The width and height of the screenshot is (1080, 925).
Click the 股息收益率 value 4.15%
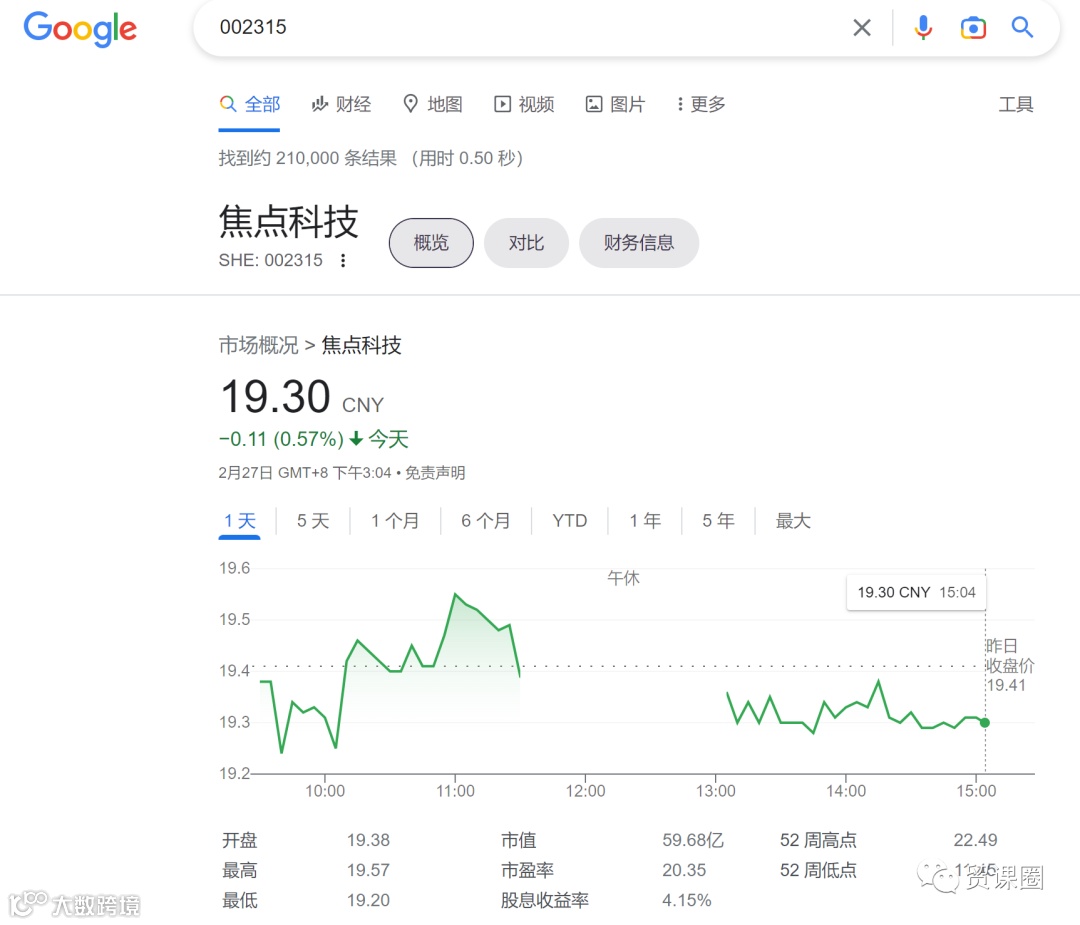pos(687,900)
